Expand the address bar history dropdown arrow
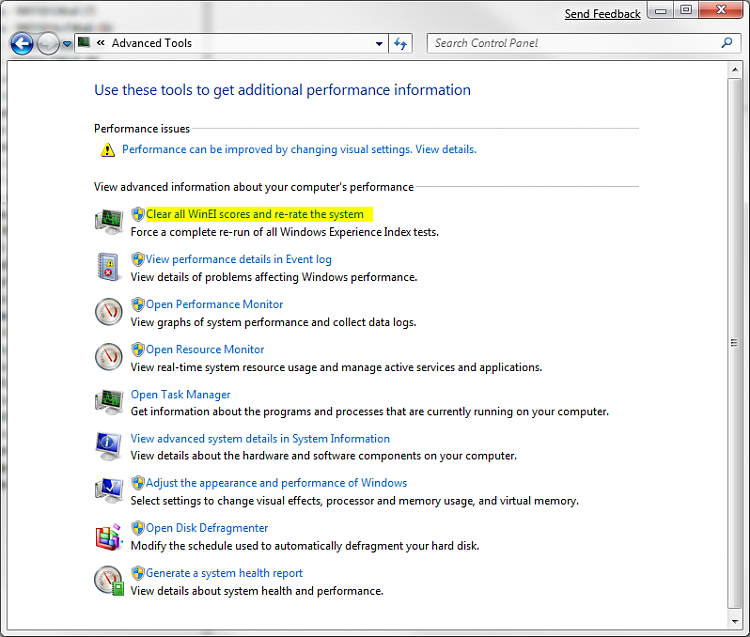This screenshot has width=750, height=637. point(379,44)
